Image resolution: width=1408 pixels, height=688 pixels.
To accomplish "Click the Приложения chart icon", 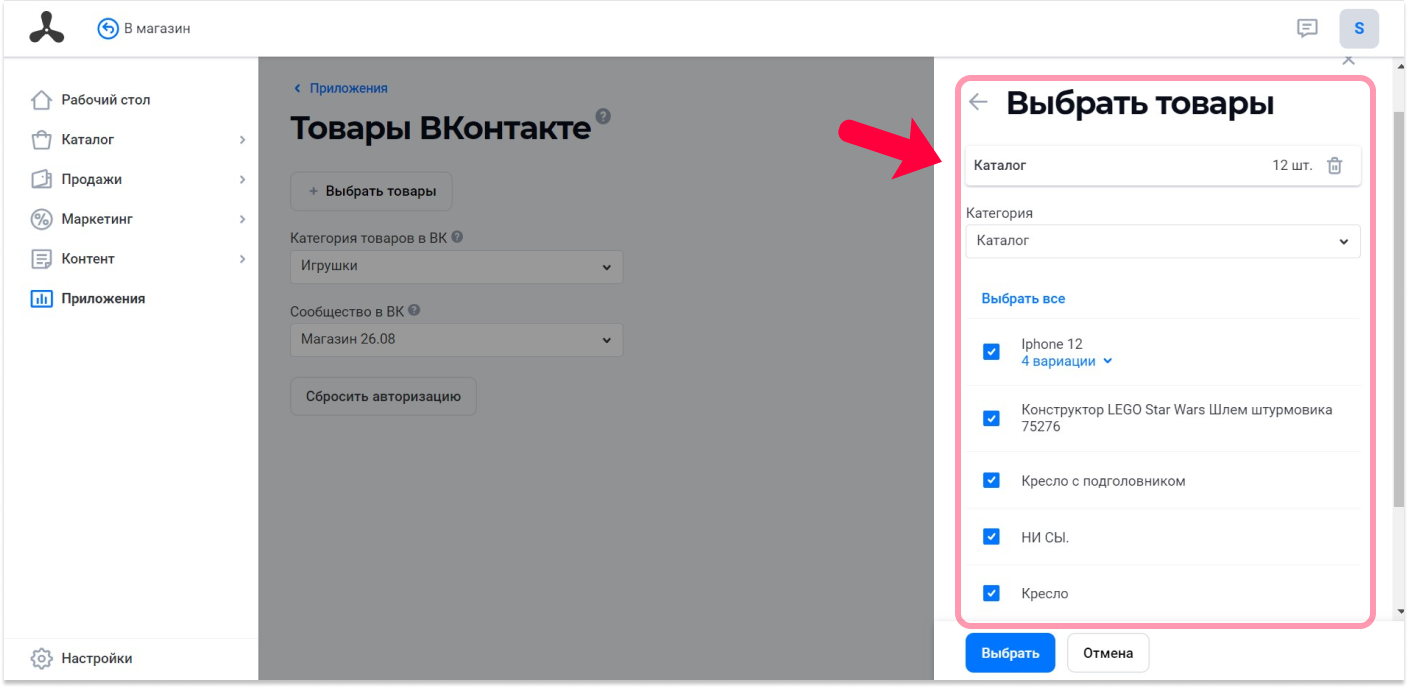I will point(41,298).
